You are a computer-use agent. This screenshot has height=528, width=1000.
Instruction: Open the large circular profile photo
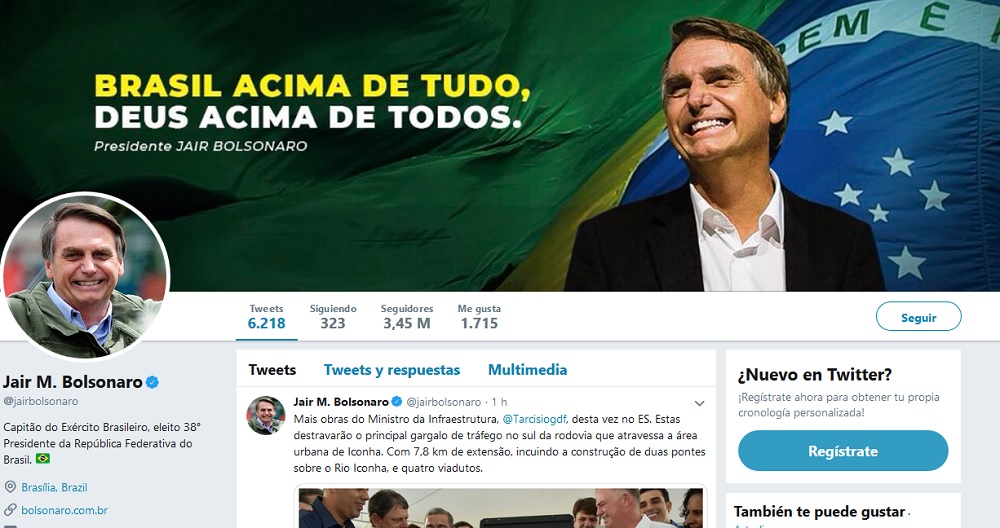pos(85,275)
